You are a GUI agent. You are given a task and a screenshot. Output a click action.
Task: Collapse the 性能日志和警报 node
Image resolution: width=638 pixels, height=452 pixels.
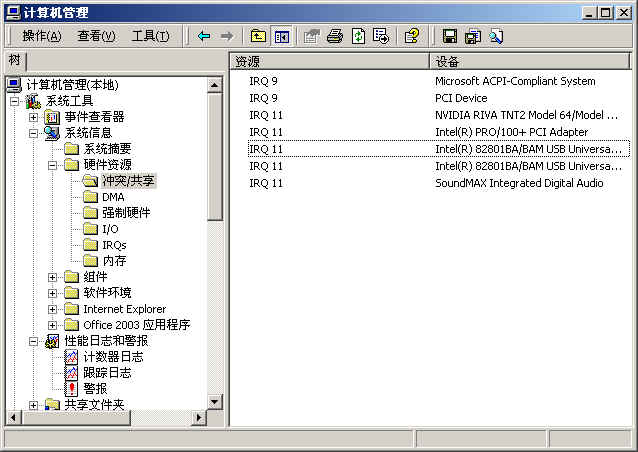[x=33, y=341]
